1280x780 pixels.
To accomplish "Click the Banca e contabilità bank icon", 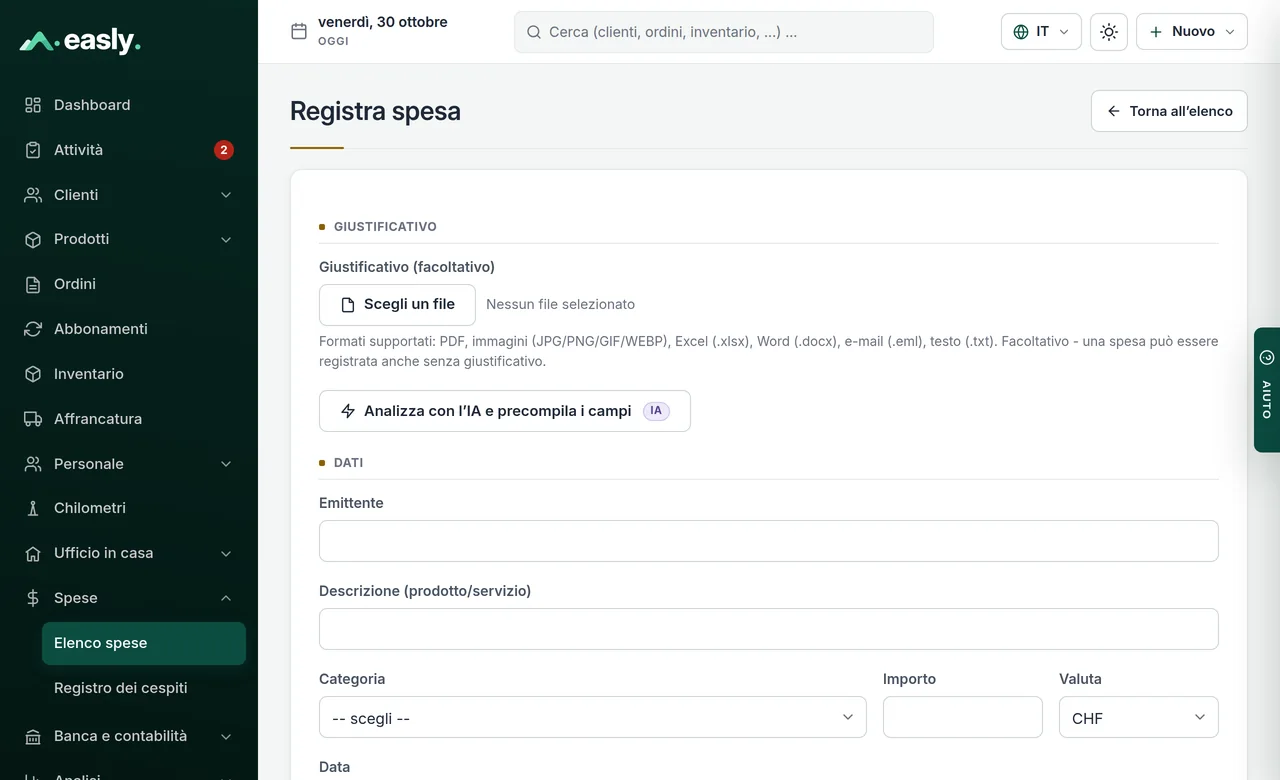I will point(33,736).
